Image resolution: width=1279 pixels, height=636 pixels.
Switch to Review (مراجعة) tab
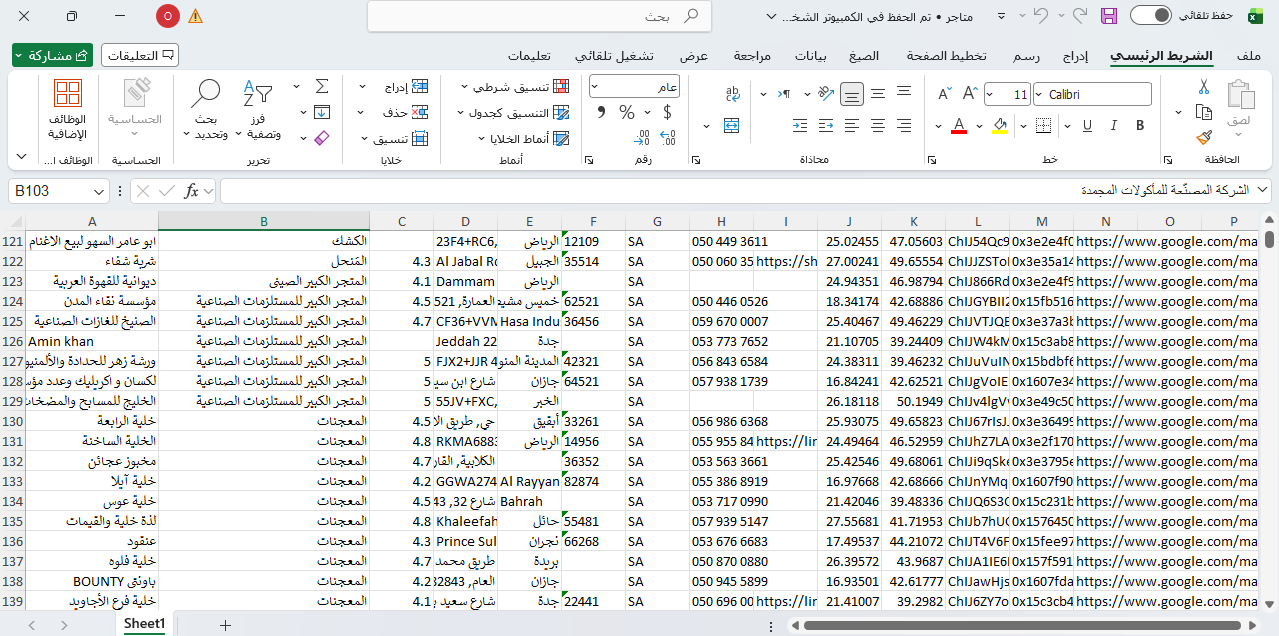[753, 55]
